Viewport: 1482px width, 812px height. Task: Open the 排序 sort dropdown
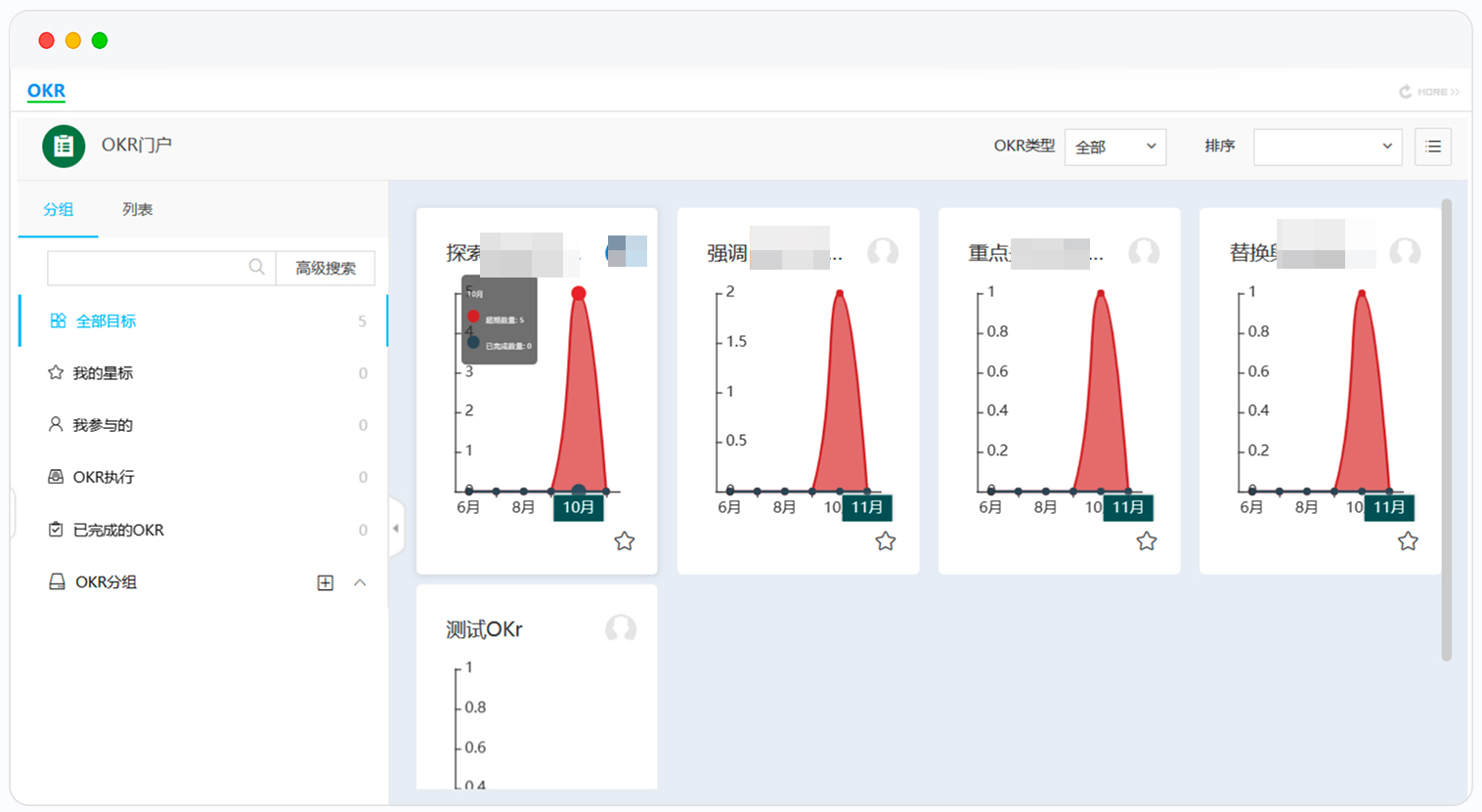coord(1328,147)
